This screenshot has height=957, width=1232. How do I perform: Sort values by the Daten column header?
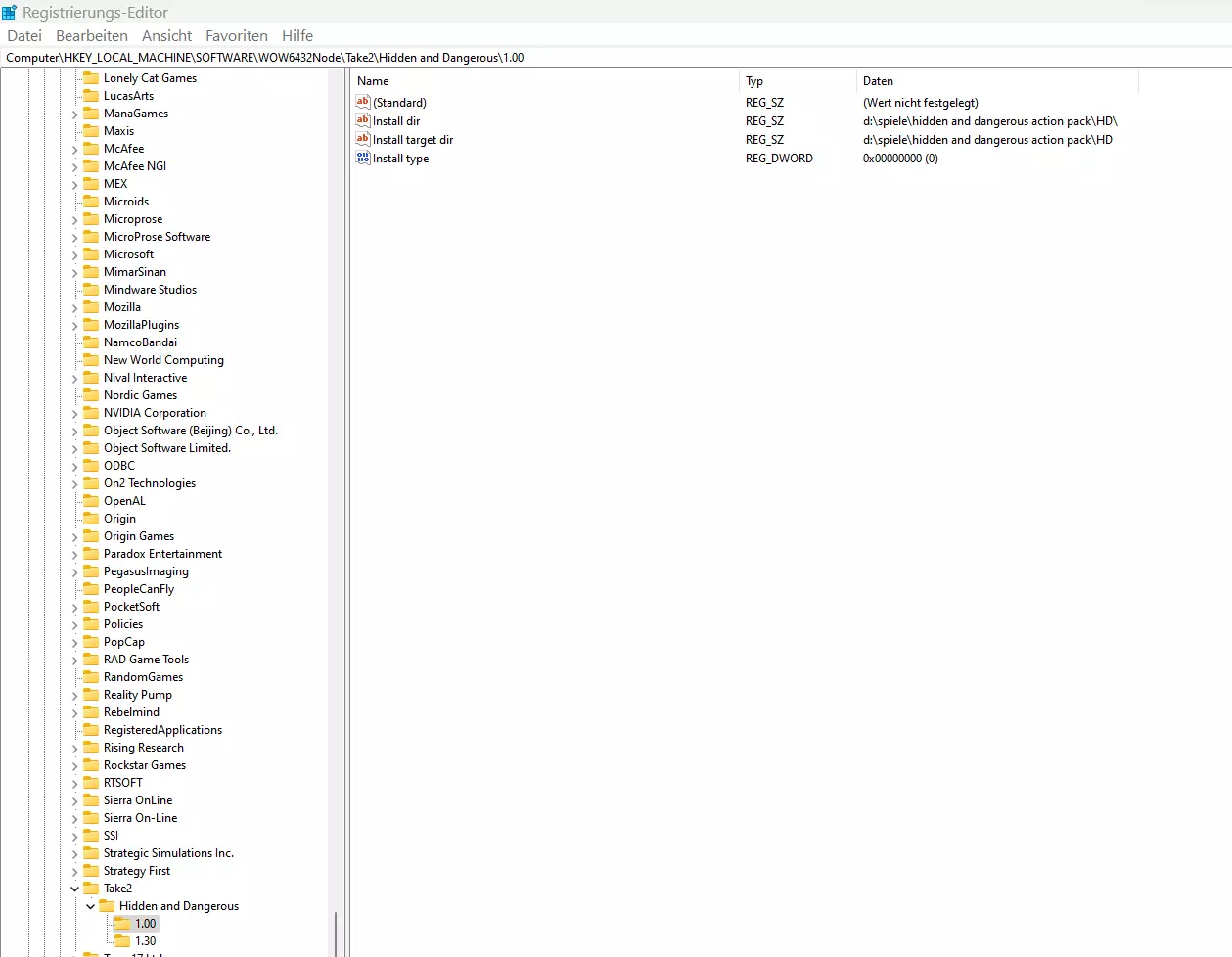(x=997, y=81)
